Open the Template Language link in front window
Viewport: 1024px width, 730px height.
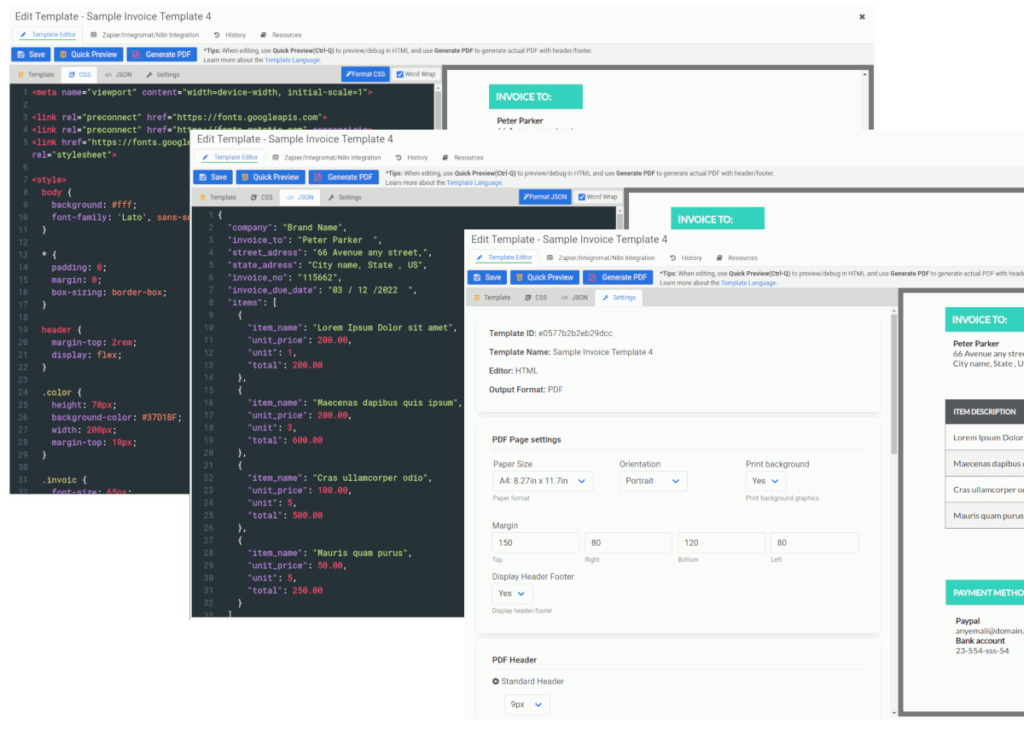click(x=748, y=283)
